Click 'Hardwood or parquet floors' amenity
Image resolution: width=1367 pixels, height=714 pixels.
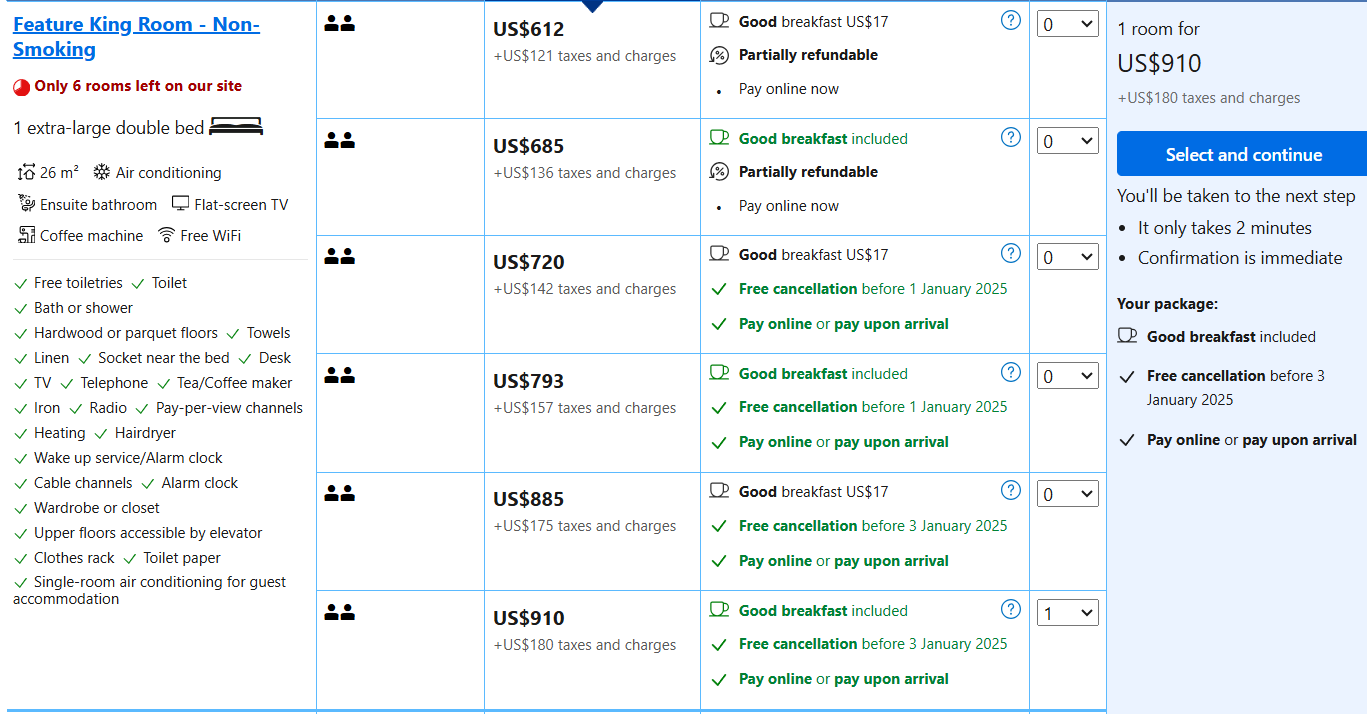tap(126, 333)
